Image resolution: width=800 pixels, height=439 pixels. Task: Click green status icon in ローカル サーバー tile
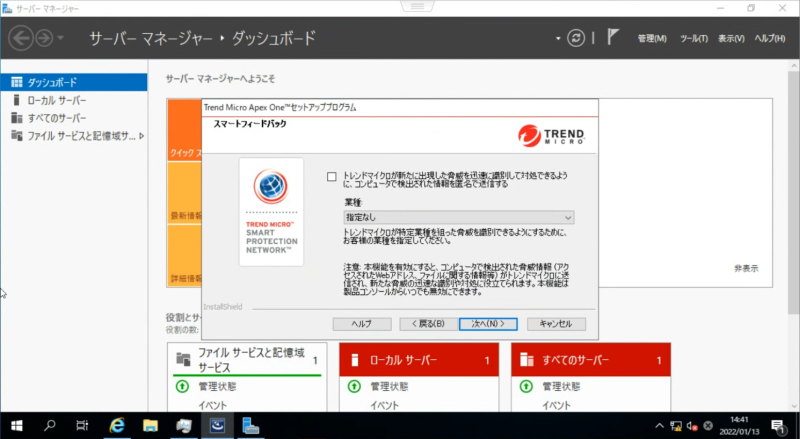point(354,386)
